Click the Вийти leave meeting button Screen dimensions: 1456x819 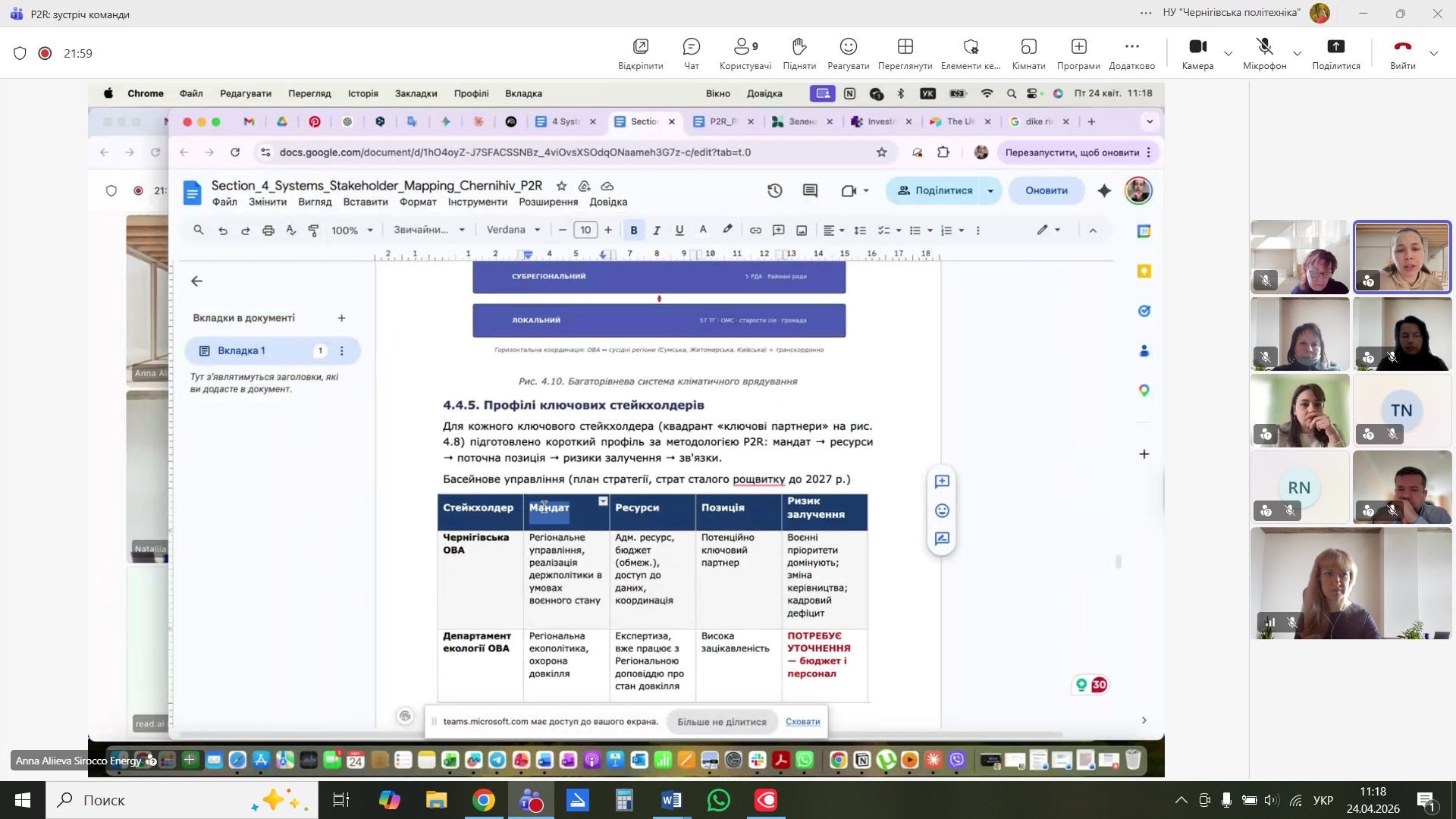pos(1402,47)
